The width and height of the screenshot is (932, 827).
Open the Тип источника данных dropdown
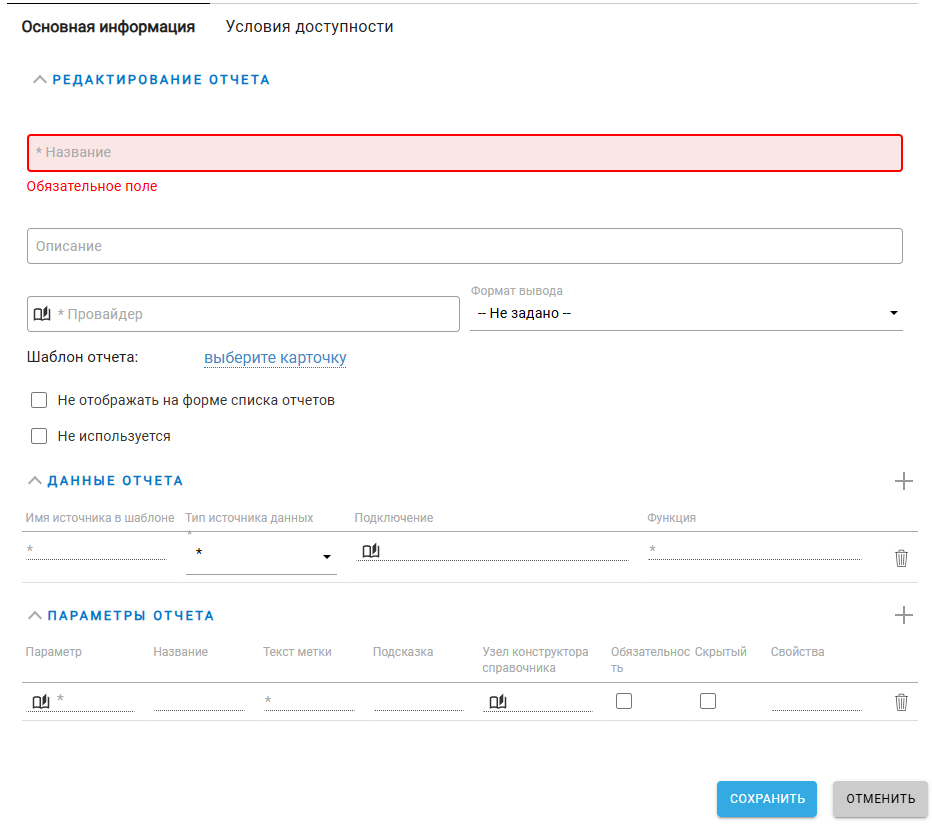pos(262,556)
